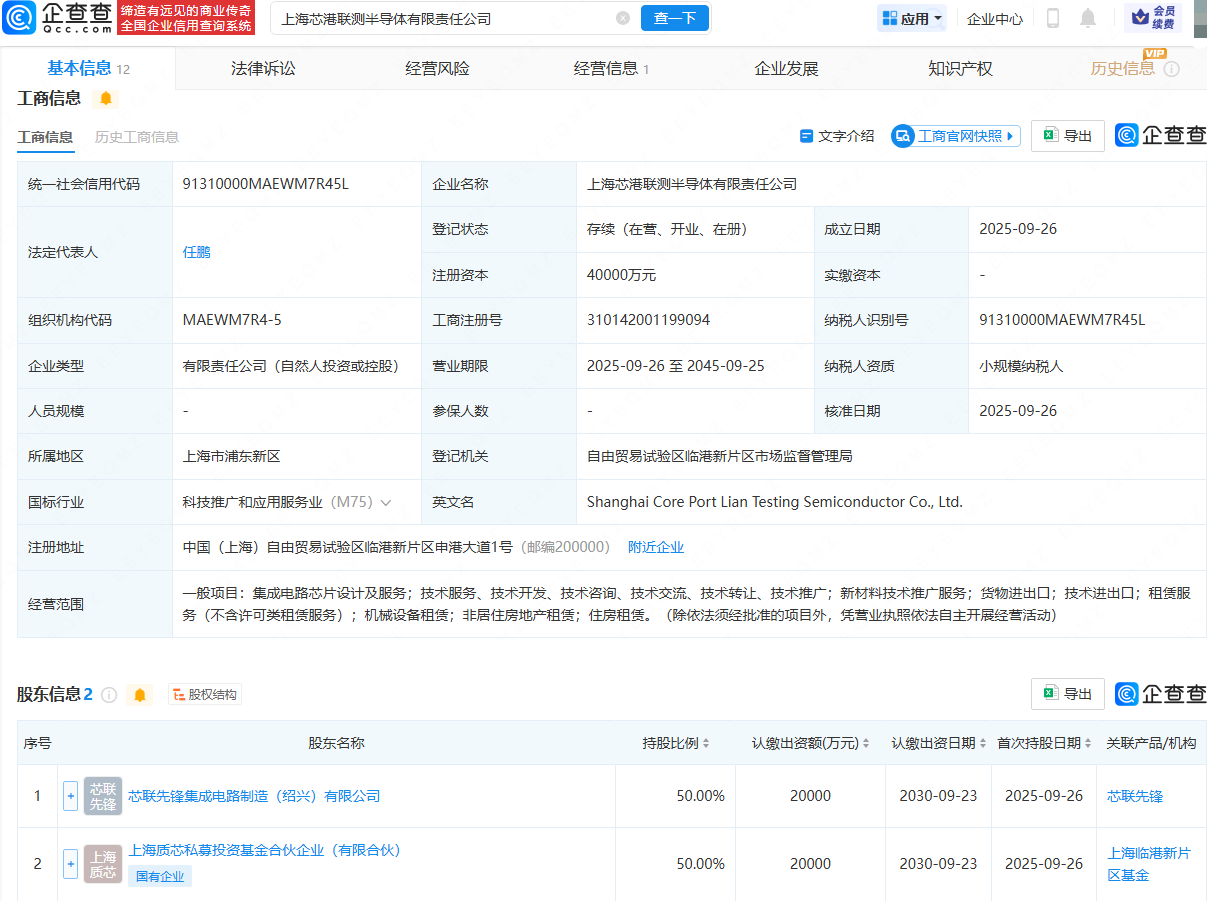Expand the 上海质芯 shareholder row
Screen dimensions: 1207x901
tap(70, 863)
